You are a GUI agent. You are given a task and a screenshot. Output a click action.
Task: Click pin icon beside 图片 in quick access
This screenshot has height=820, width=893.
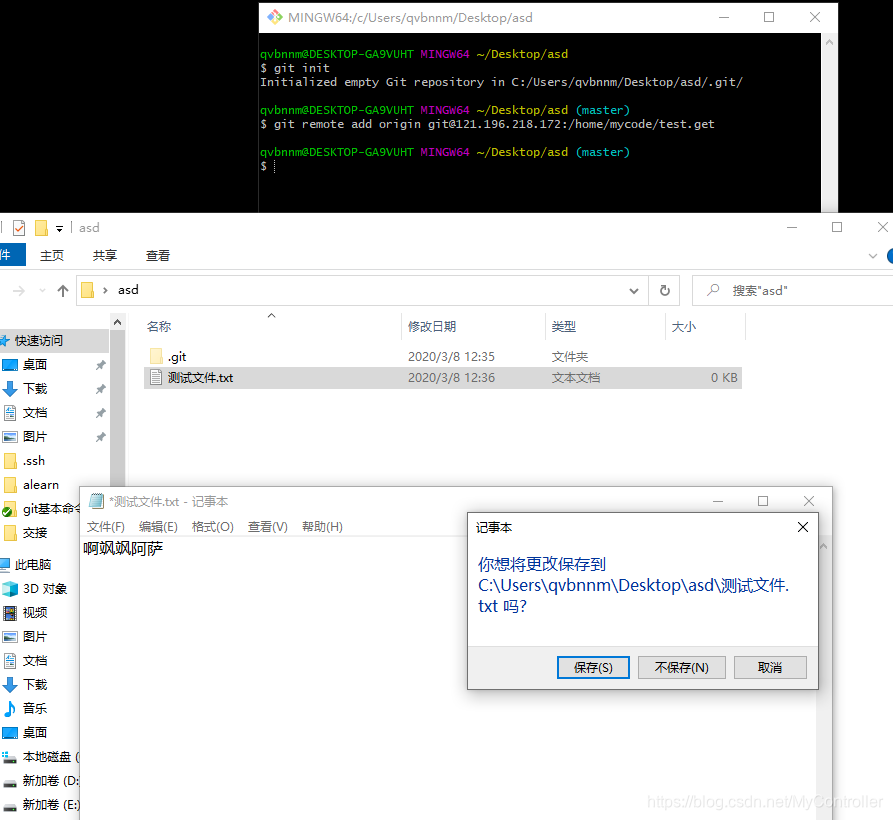click(100, 437)
